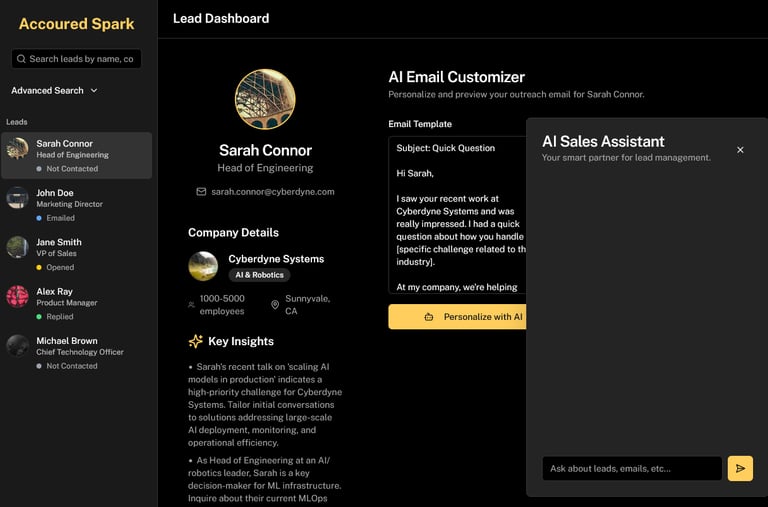
Task: Open the Alex Ray lead
Action: [76, 303]
